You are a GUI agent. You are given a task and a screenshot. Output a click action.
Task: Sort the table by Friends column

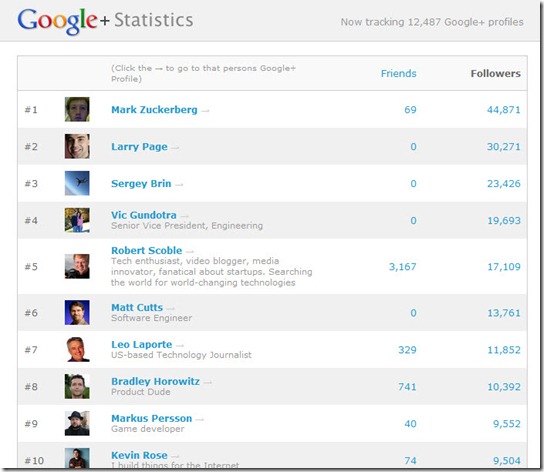(x=398, y=74)
